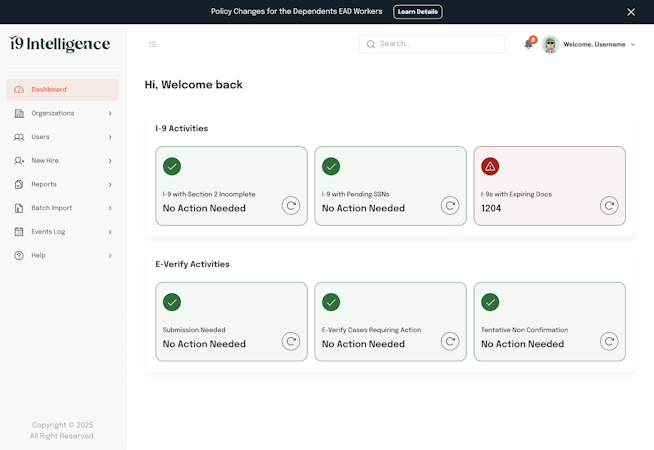Go to the Dashboard page

pyautogui.click(x=62, y=90)
